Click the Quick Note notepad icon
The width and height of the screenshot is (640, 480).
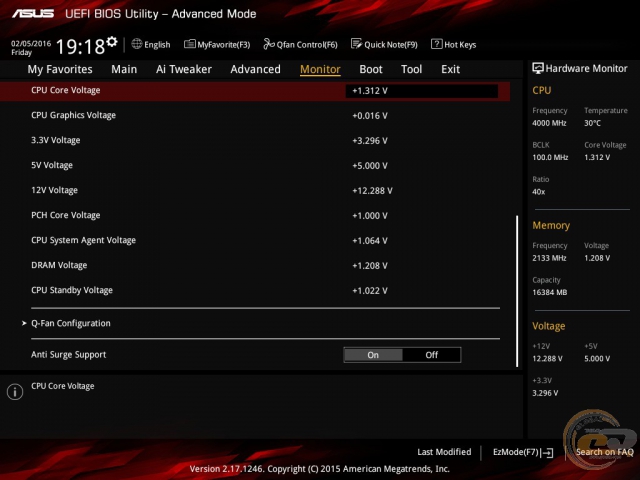(356, 44)
